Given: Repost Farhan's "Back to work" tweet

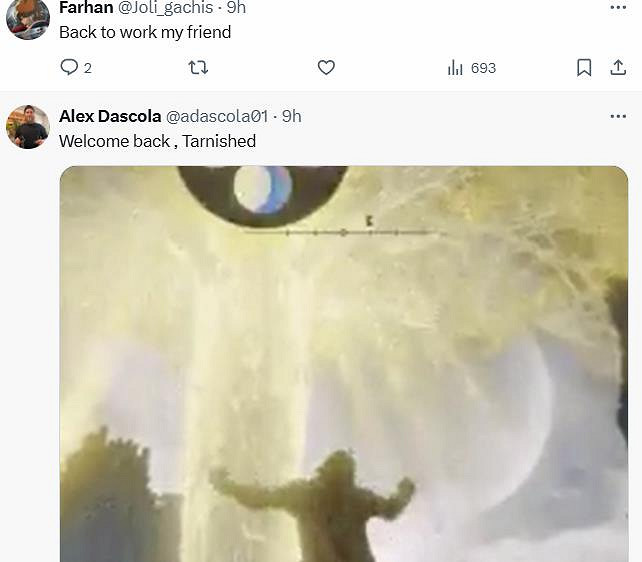Looking at the screenshot, I should (198, 67).
